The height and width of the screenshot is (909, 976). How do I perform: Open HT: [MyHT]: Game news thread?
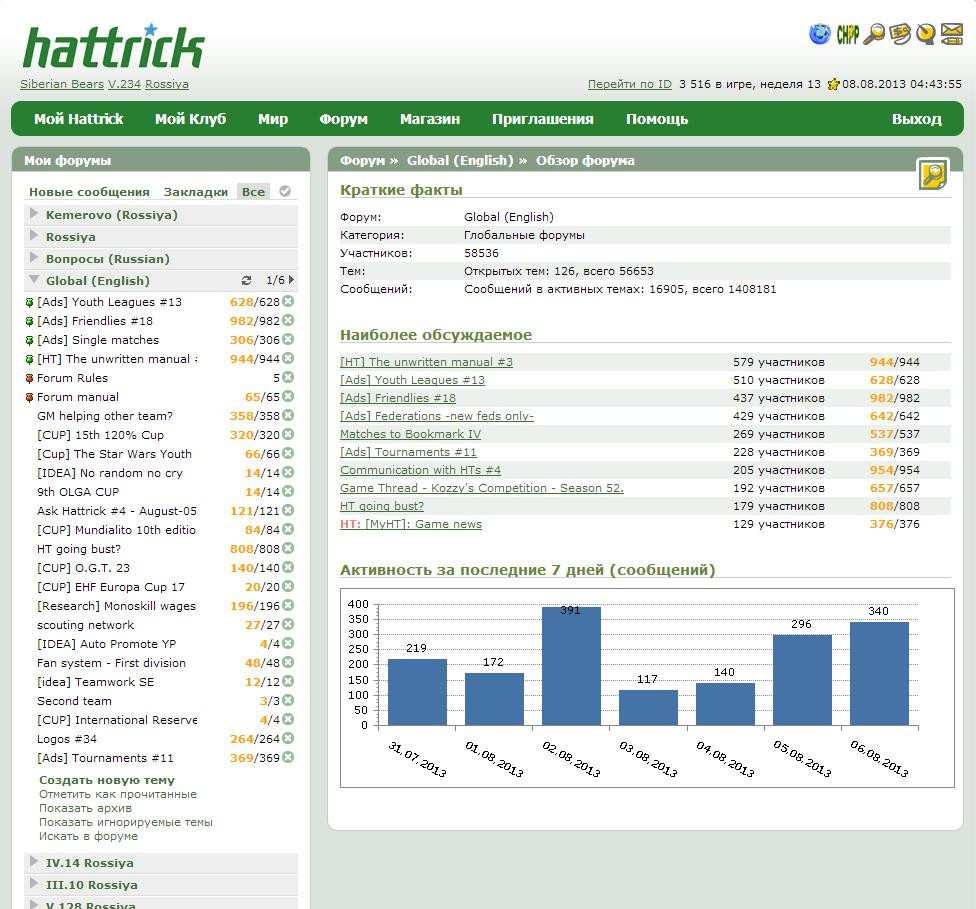point(411,524)
